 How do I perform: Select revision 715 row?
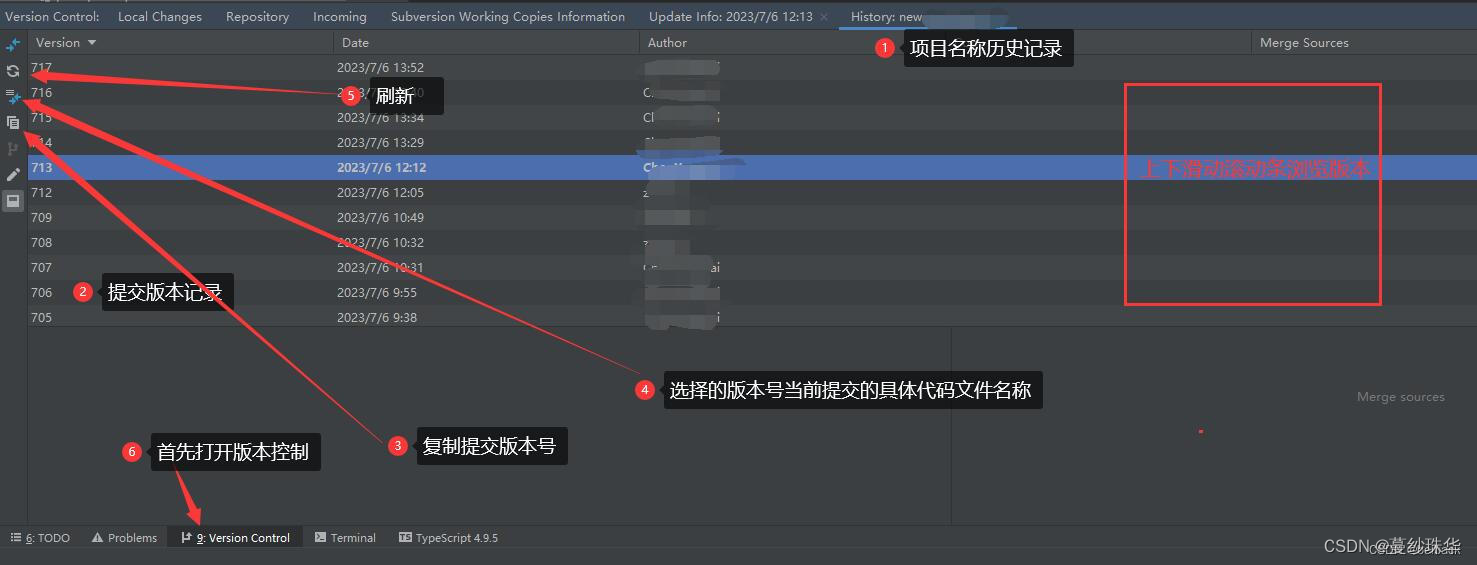pos(752,118)
